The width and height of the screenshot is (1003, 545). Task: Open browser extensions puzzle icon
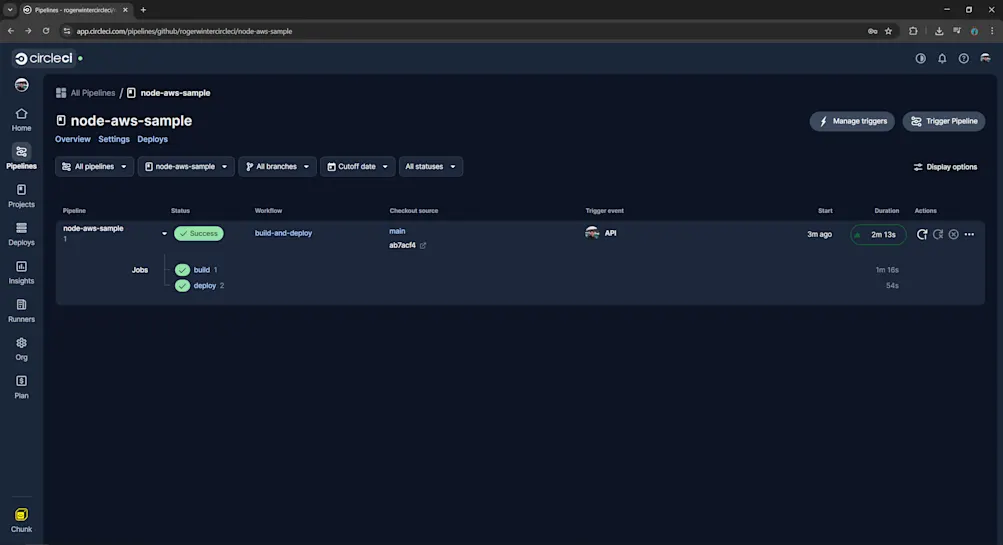913,31
